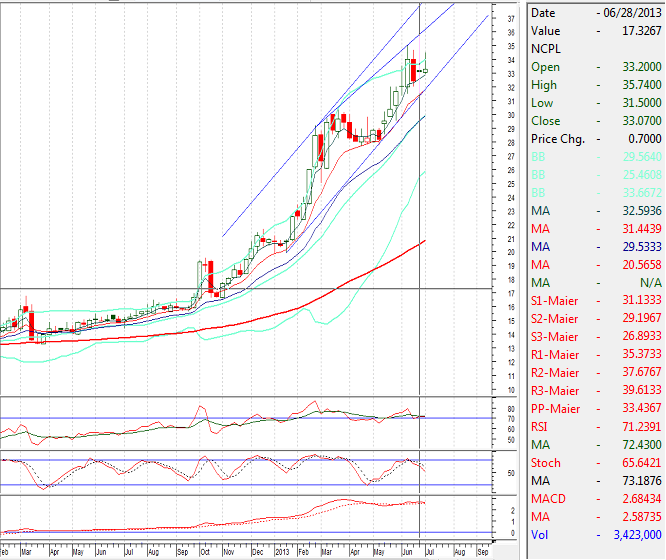Select the BB value 29.5640

(631, 157)
